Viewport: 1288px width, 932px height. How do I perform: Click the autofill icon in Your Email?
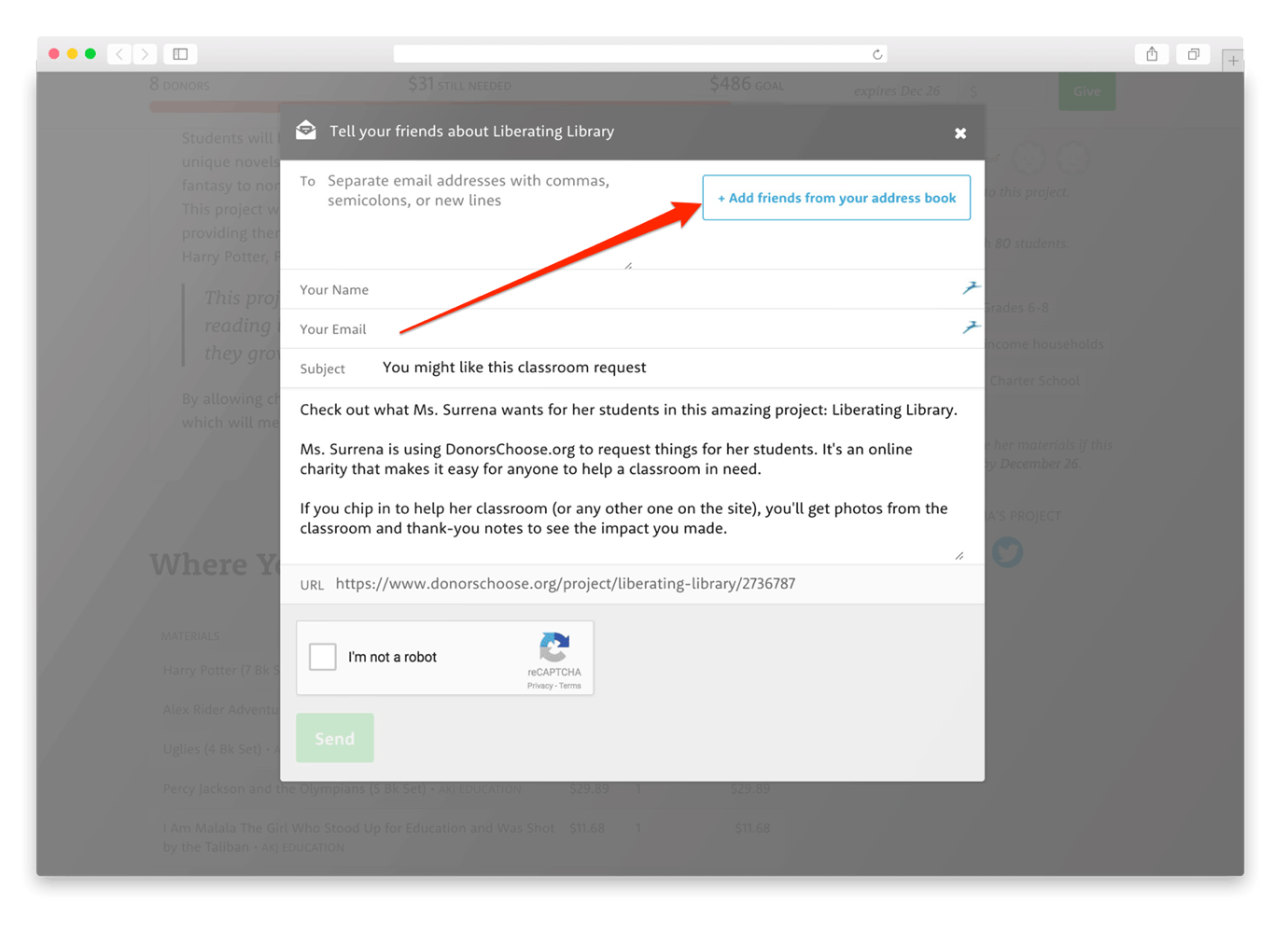click(x=971, y=327)
